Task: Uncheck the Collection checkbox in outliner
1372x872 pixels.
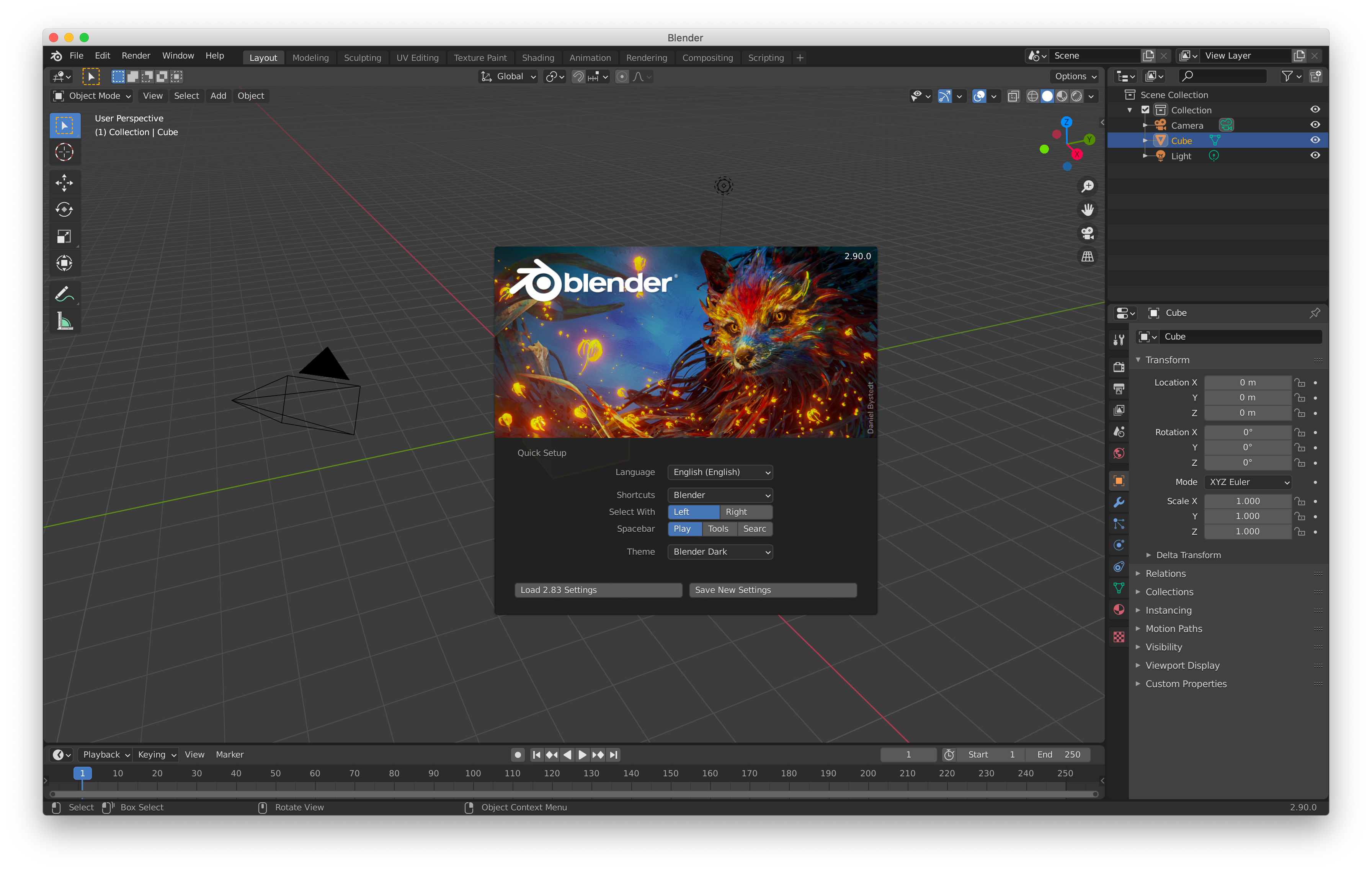Action: click(x=1145, y=110)
